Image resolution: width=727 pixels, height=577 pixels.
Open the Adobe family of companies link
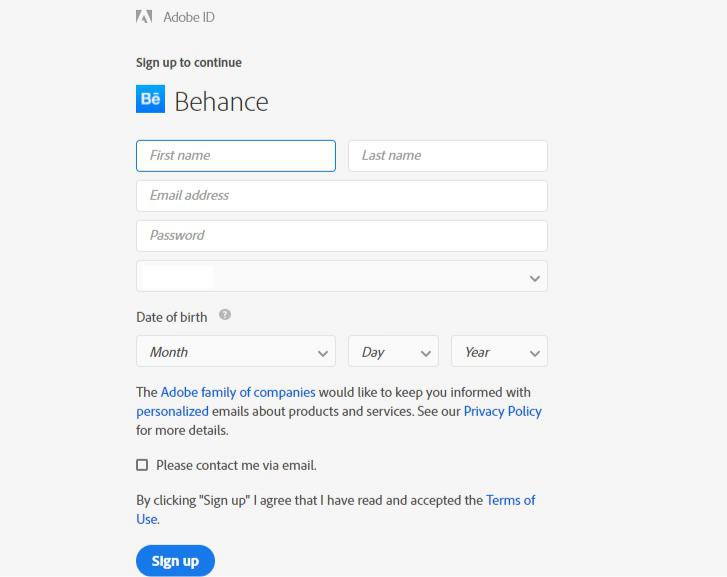pos(238,392)
